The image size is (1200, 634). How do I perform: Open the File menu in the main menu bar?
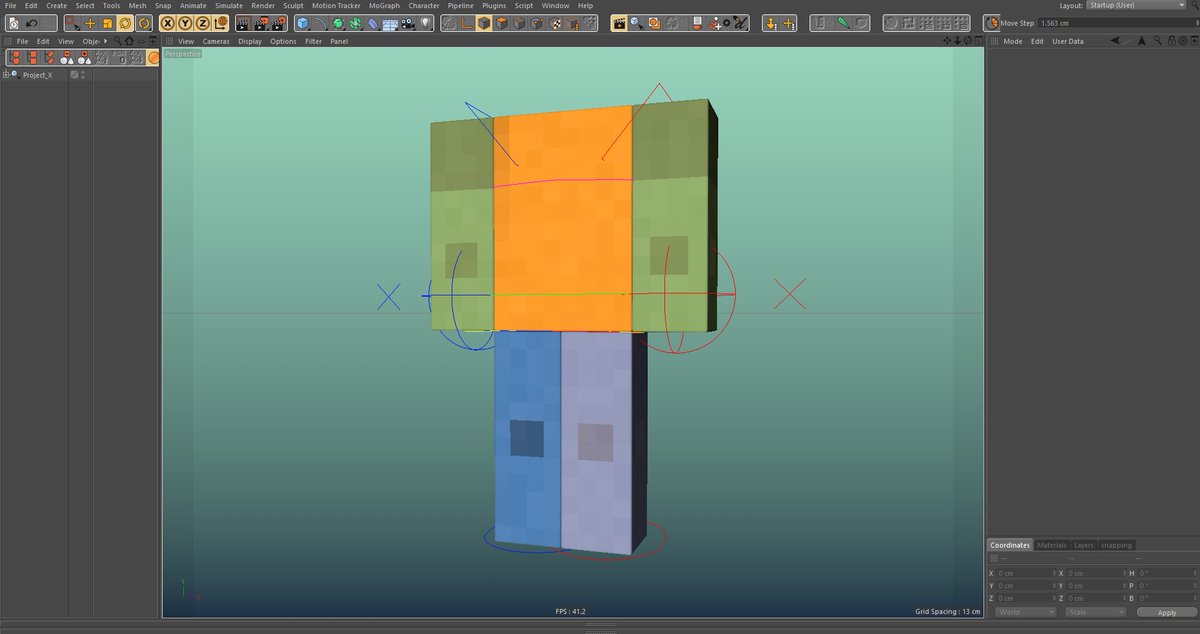click(10, 5)
